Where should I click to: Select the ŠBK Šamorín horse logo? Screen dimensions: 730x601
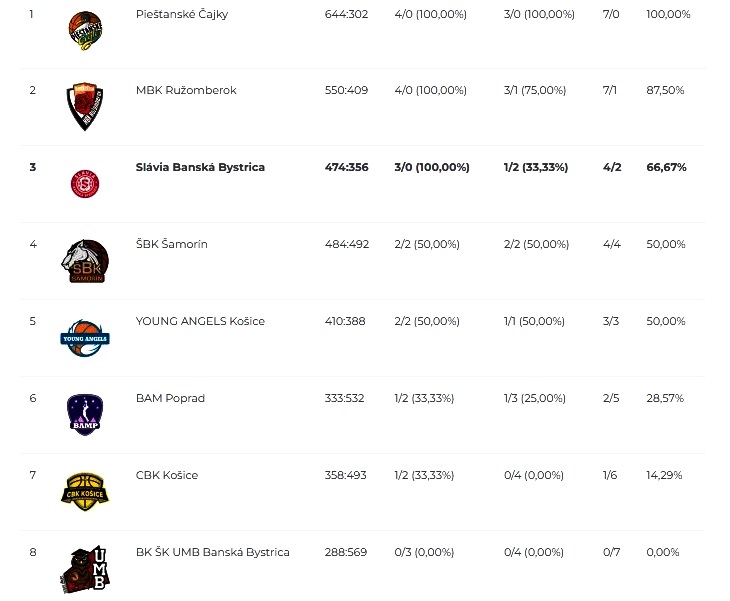pyautogui.click(x=85, y=261)
